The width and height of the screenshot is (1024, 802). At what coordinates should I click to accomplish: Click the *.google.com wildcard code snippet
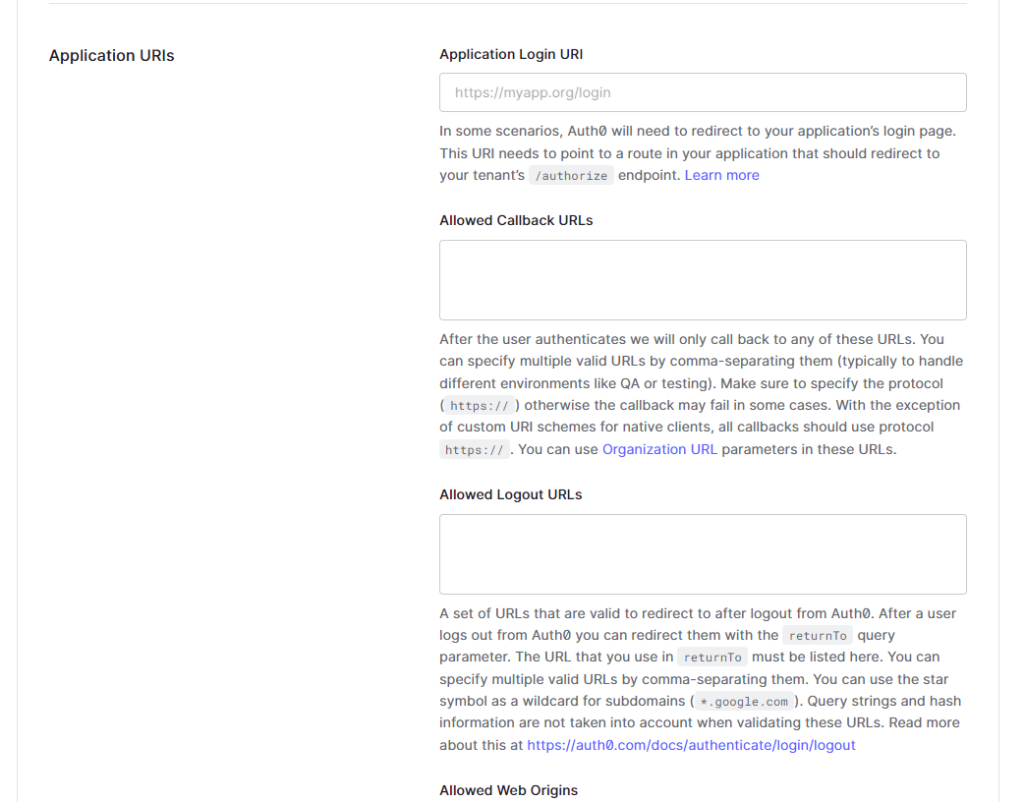tap(744, 701)
